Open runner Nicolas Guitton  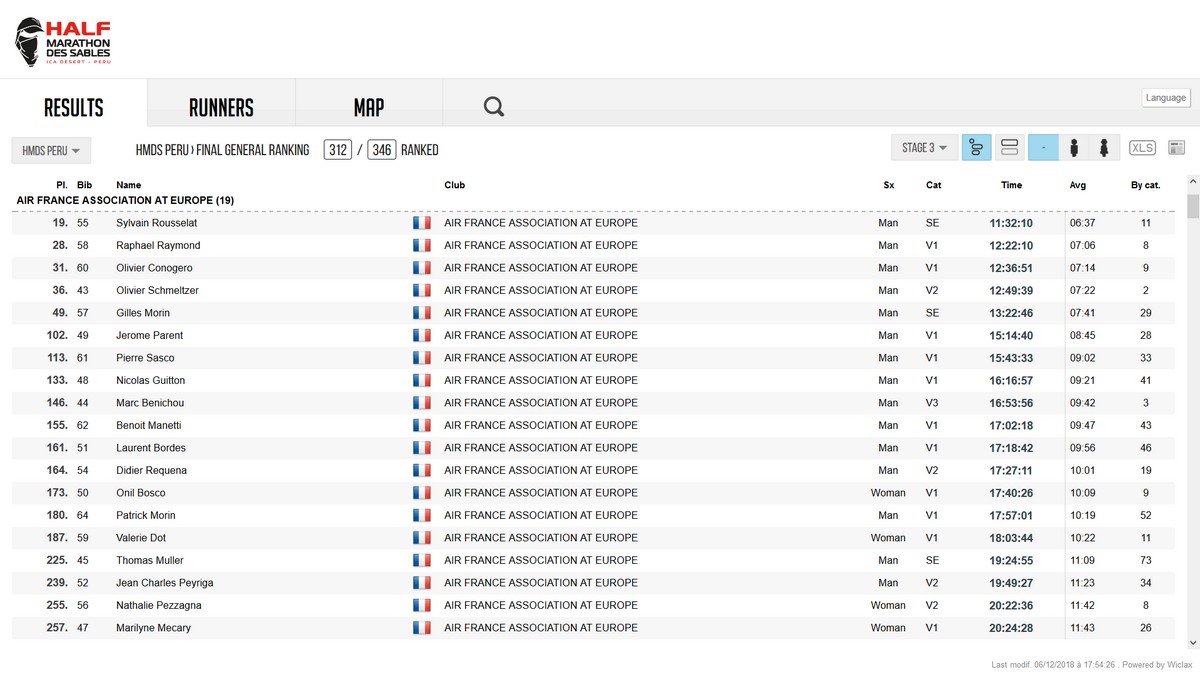[150, 380]
